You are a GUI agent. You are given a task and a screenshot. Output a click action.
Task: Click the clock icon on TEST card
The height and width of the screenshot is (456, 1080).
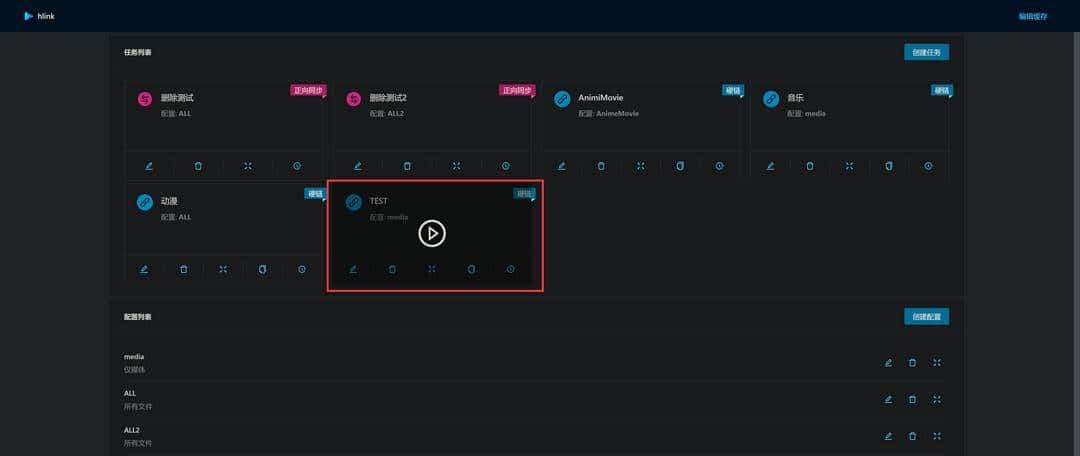click(x=510, y=269)
